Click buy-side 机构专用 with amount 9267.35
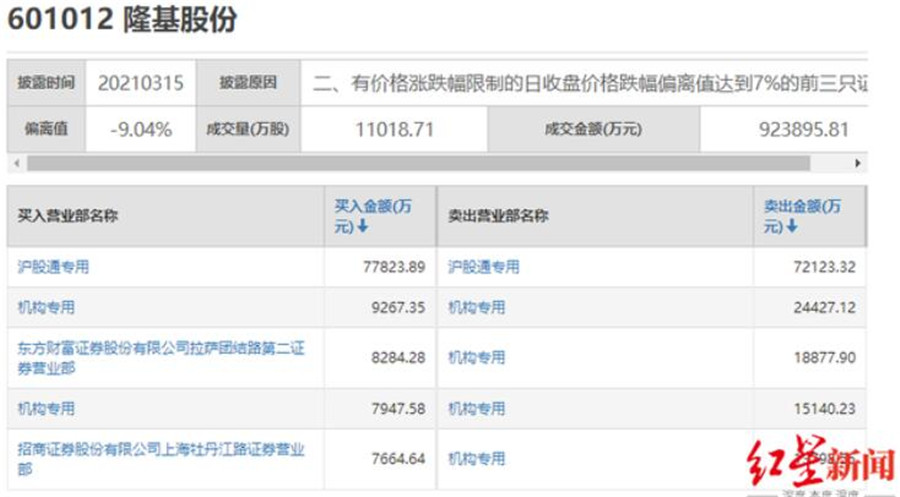 [46, 308]
